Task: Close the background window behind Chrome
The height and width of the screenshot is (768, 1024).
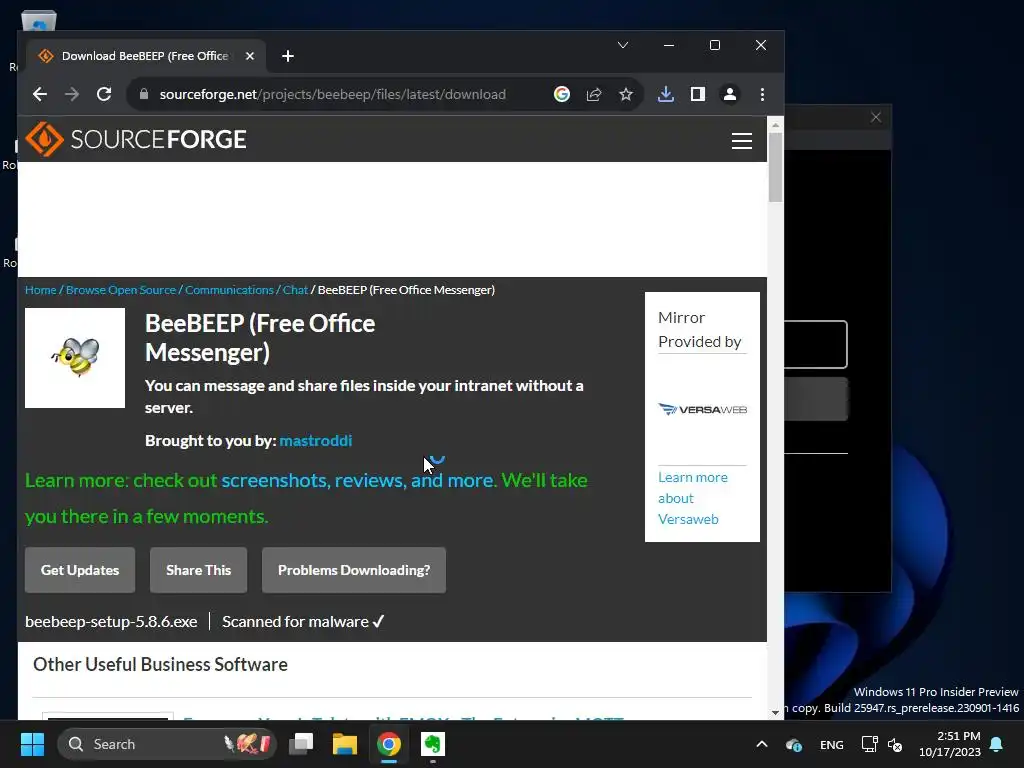Action: 876,118
